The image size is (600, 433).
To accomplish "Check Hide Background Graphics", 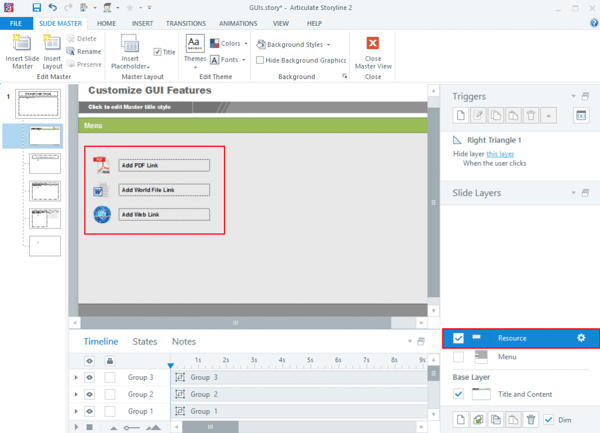I will pyautogui.click(x=260, y=60).
